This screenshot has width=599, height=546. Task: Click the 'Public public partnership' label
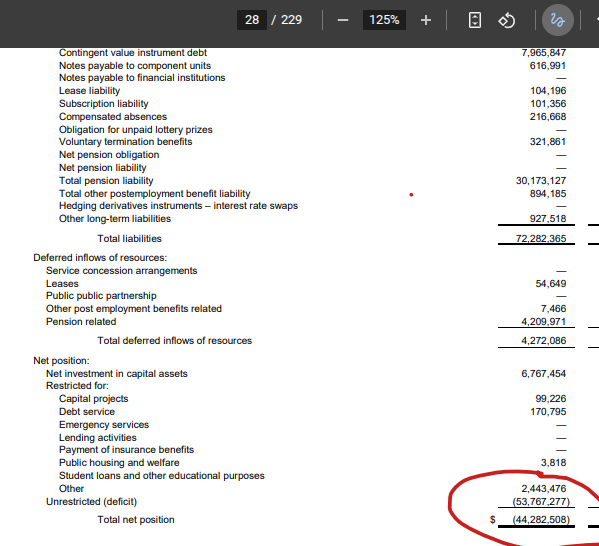(x=101, y=296)
